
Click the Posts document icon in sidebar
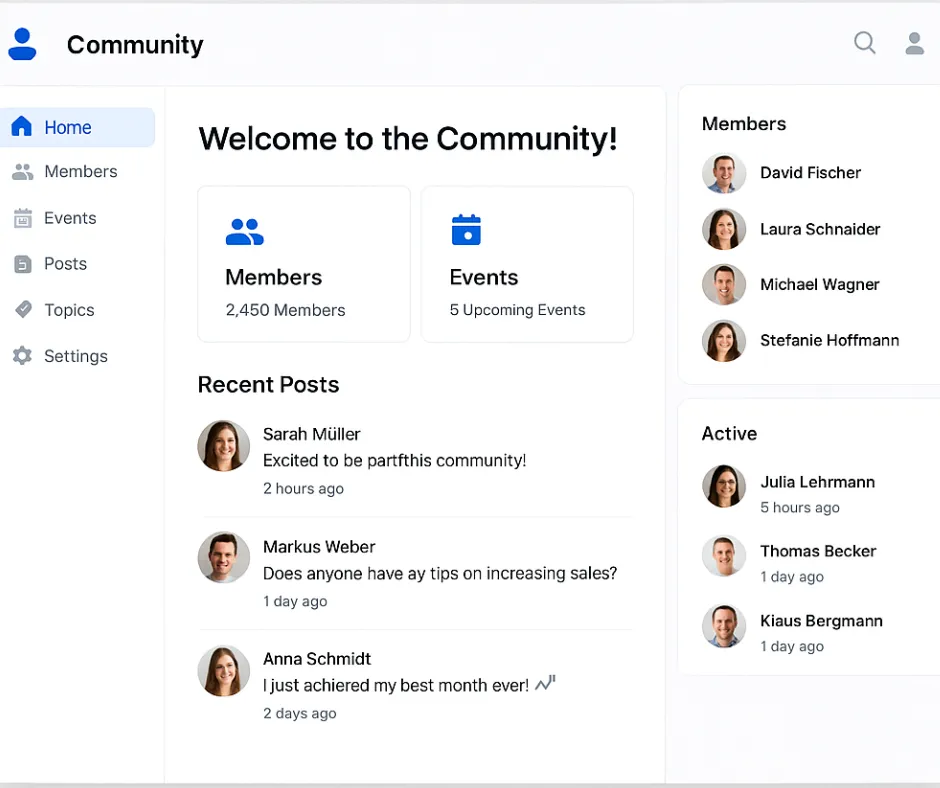23,264
